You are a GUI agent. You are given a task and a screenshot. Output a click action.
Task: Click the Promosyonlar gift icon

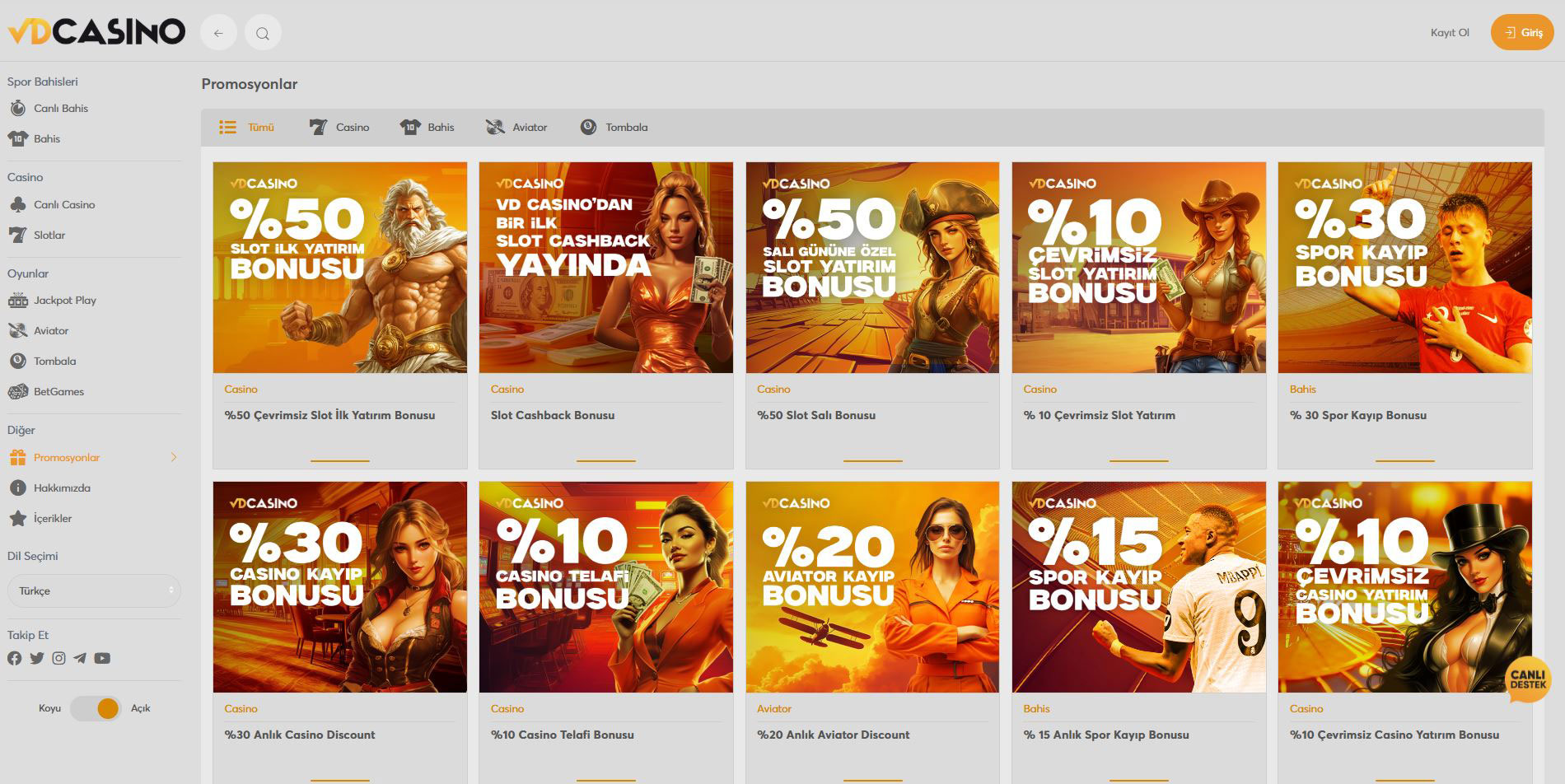(17, 457)
